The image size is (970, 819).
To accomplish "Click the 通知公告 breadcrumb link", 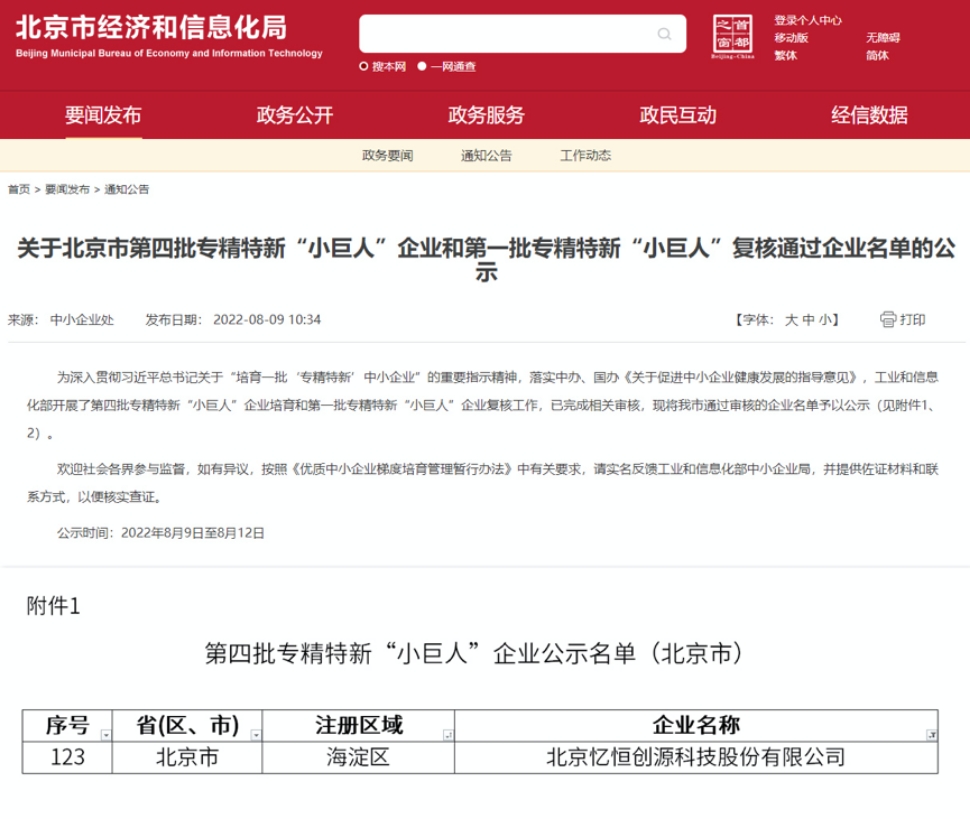I will coord(127,189).
